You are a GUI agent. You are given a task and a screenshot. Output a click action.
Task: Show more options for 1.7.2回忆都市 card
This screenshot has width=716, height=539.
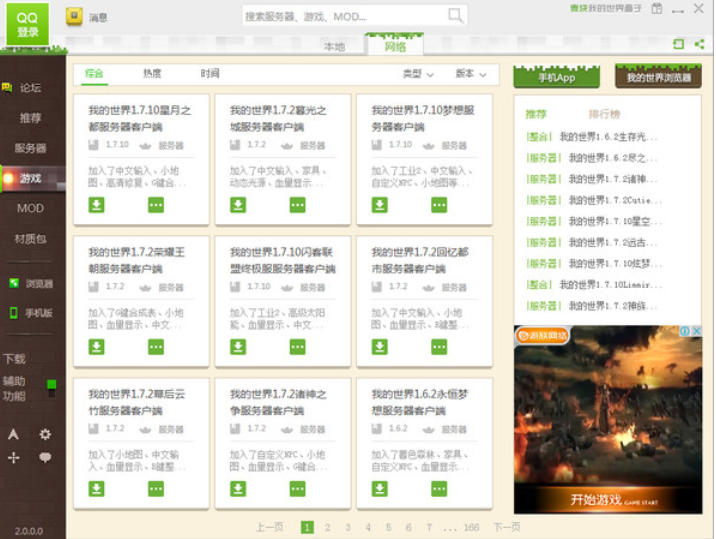439,347
